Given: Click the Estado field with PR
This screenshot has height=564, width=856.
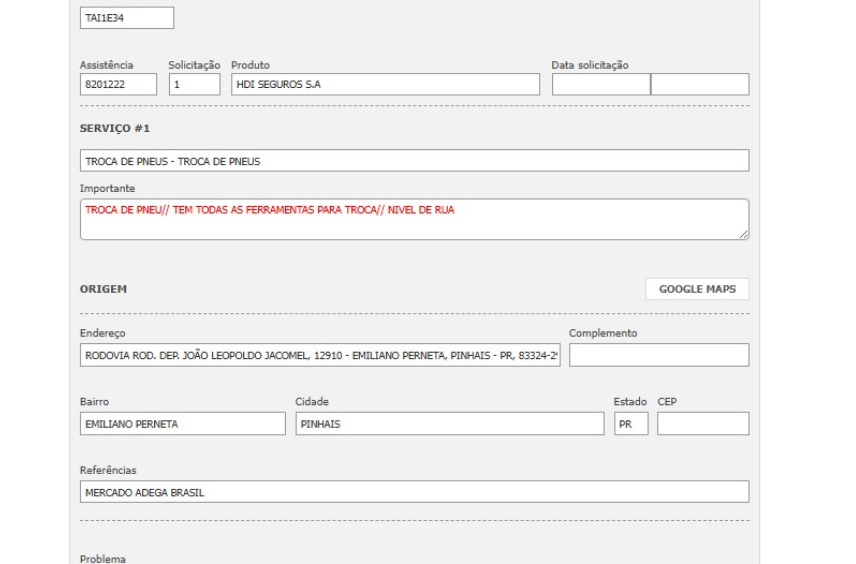Looking at the screenshot, I should (631, 424).
